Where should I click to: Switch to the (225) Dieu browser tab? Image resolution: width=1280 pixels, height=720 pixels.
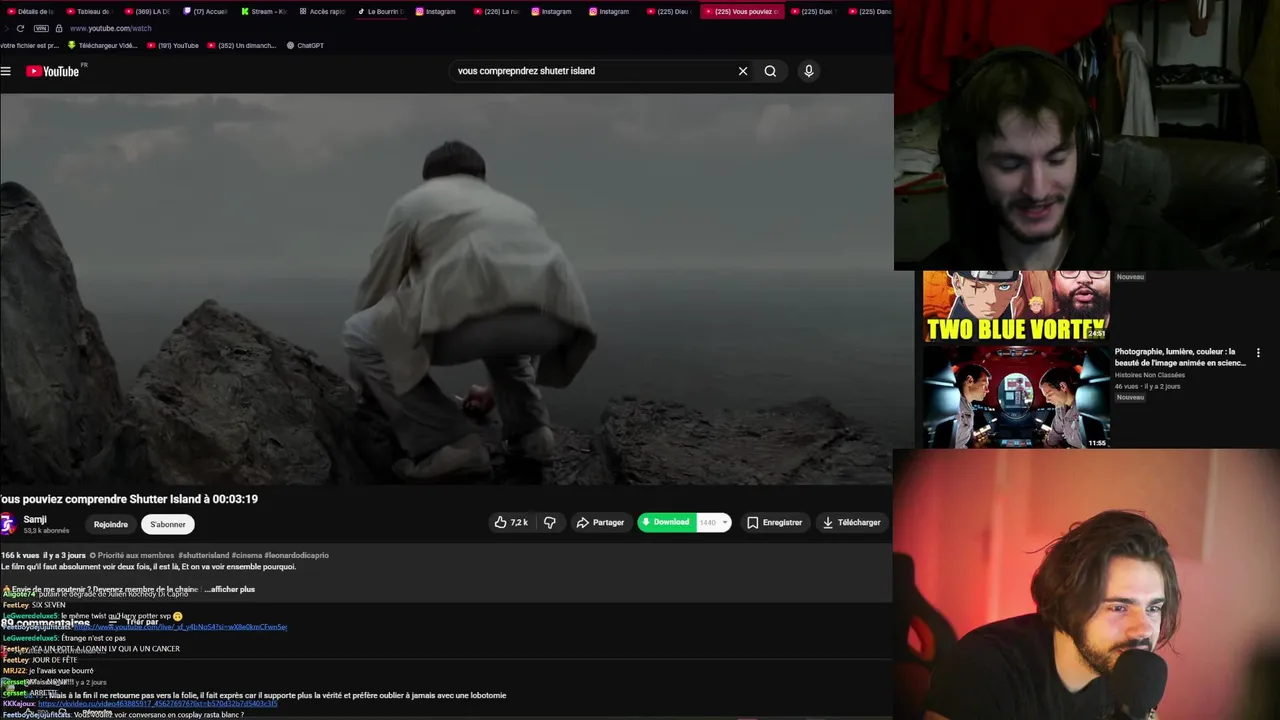point(669,12)
